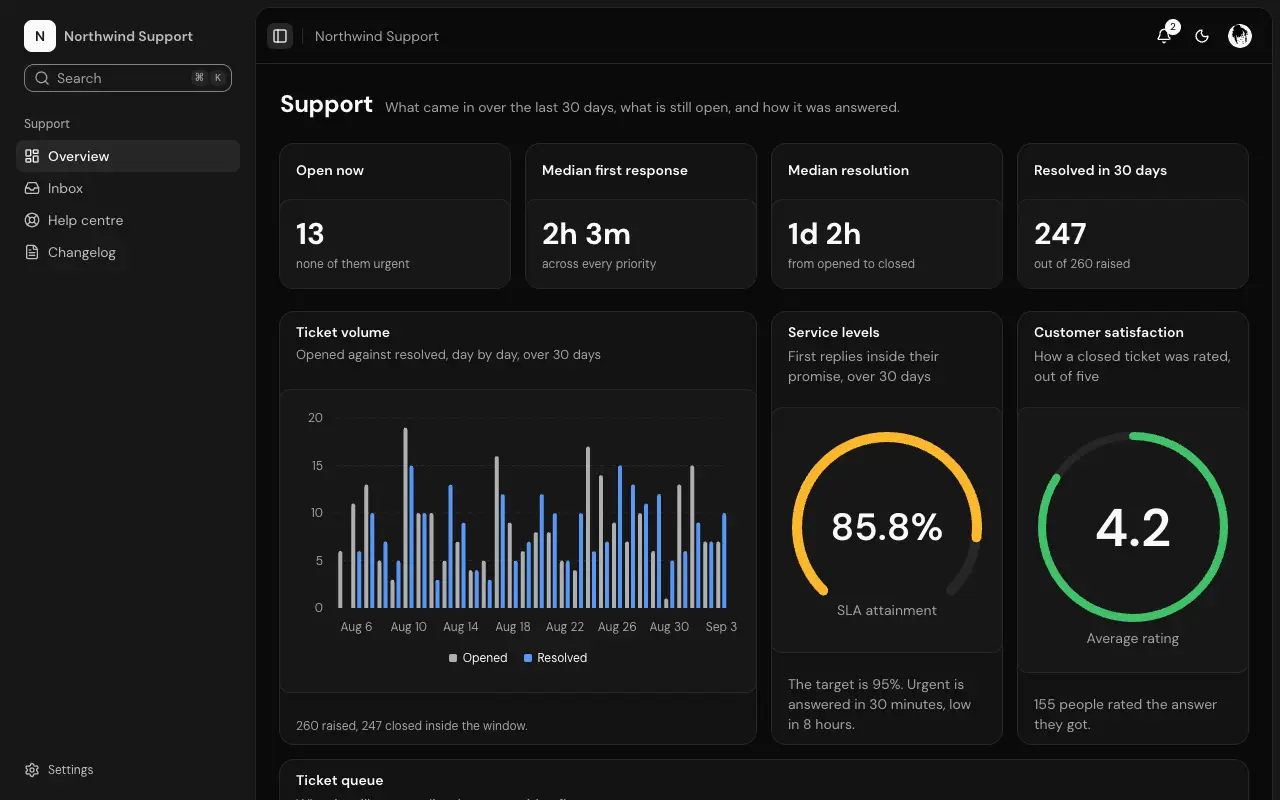Switch theme with the moon icon
Screen dimensions: 1280x800
1202,36
